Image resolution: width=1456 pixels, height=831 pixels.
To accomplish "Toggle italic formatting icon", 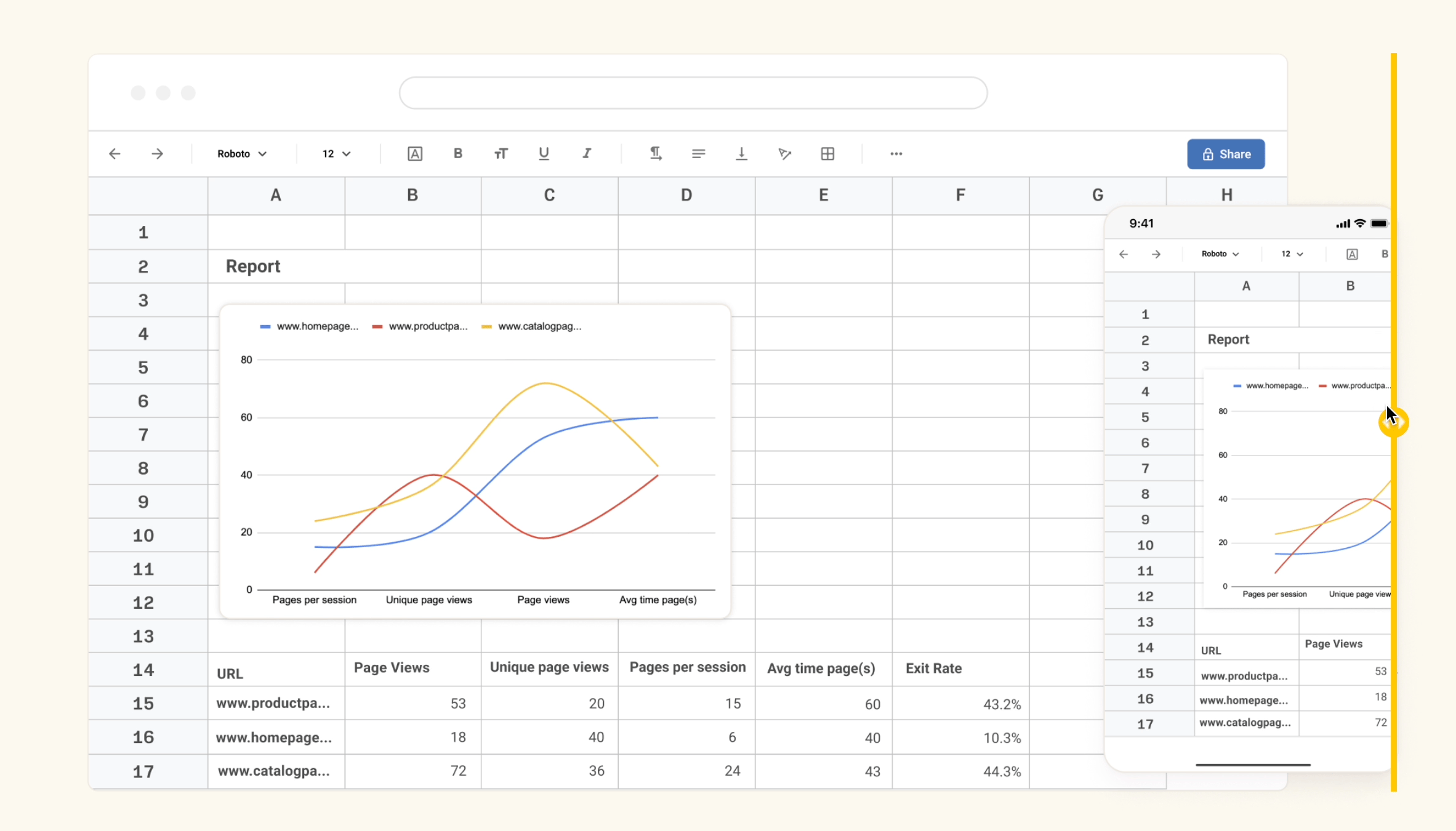I will coord(587,154).
